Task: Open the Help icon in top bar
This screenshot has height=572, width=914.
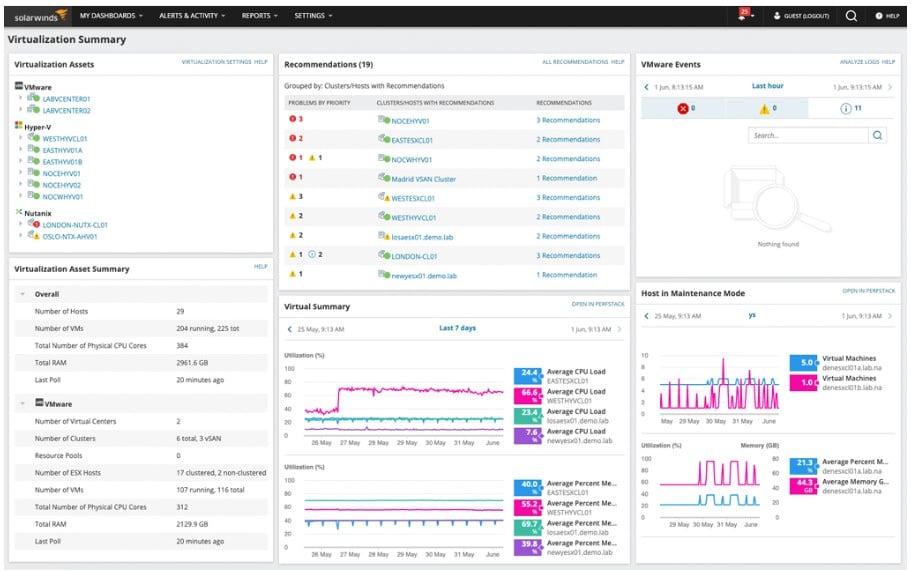Action: point(878,16)
